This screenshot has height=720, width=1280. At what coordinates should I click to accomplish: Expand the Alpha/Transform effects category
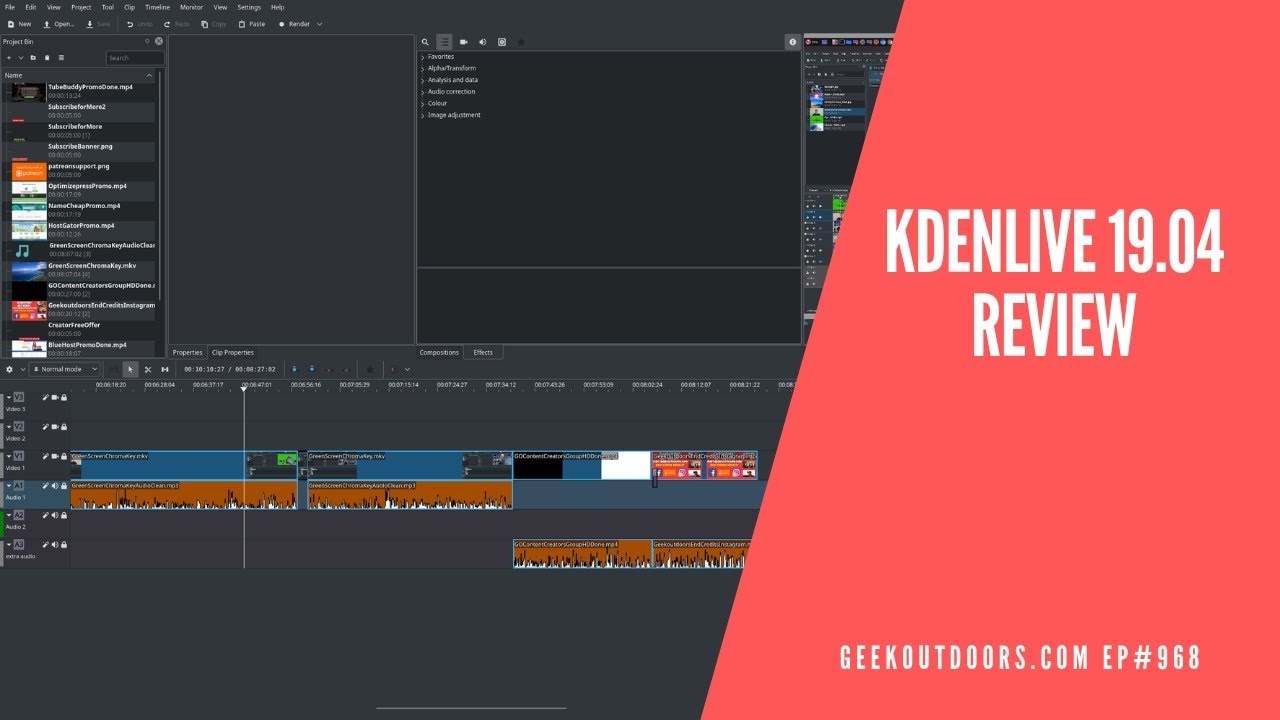(x=423, y=69)
